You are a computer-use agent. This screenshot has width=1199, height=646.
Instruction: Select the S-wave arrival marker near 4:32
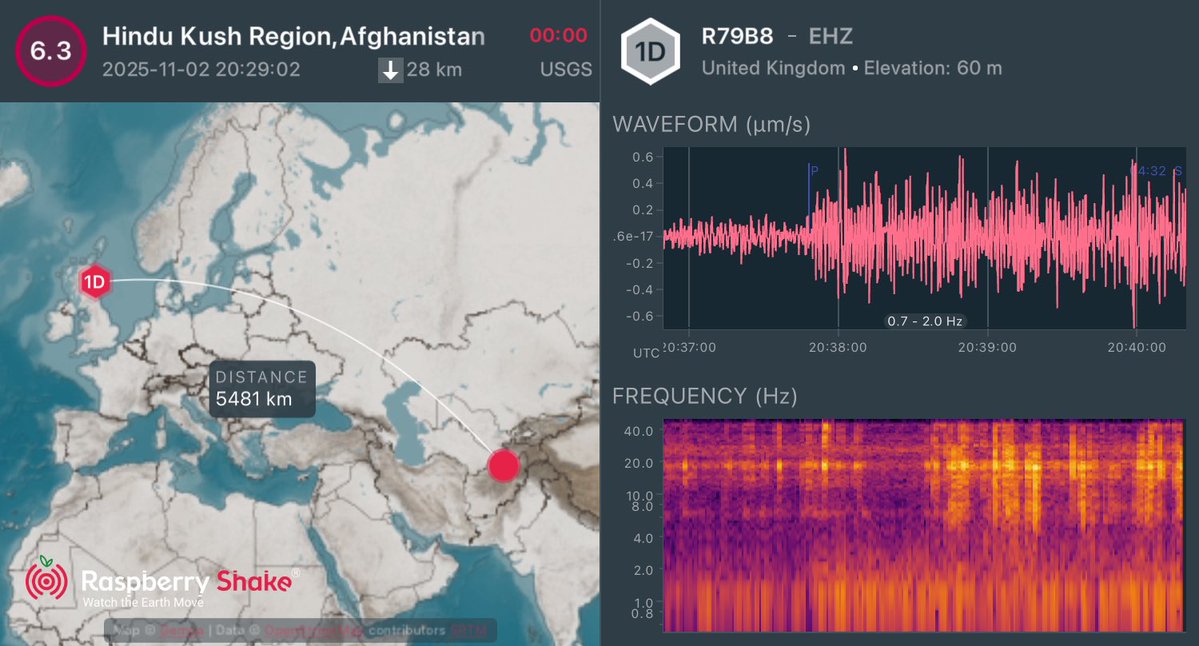1175,170
